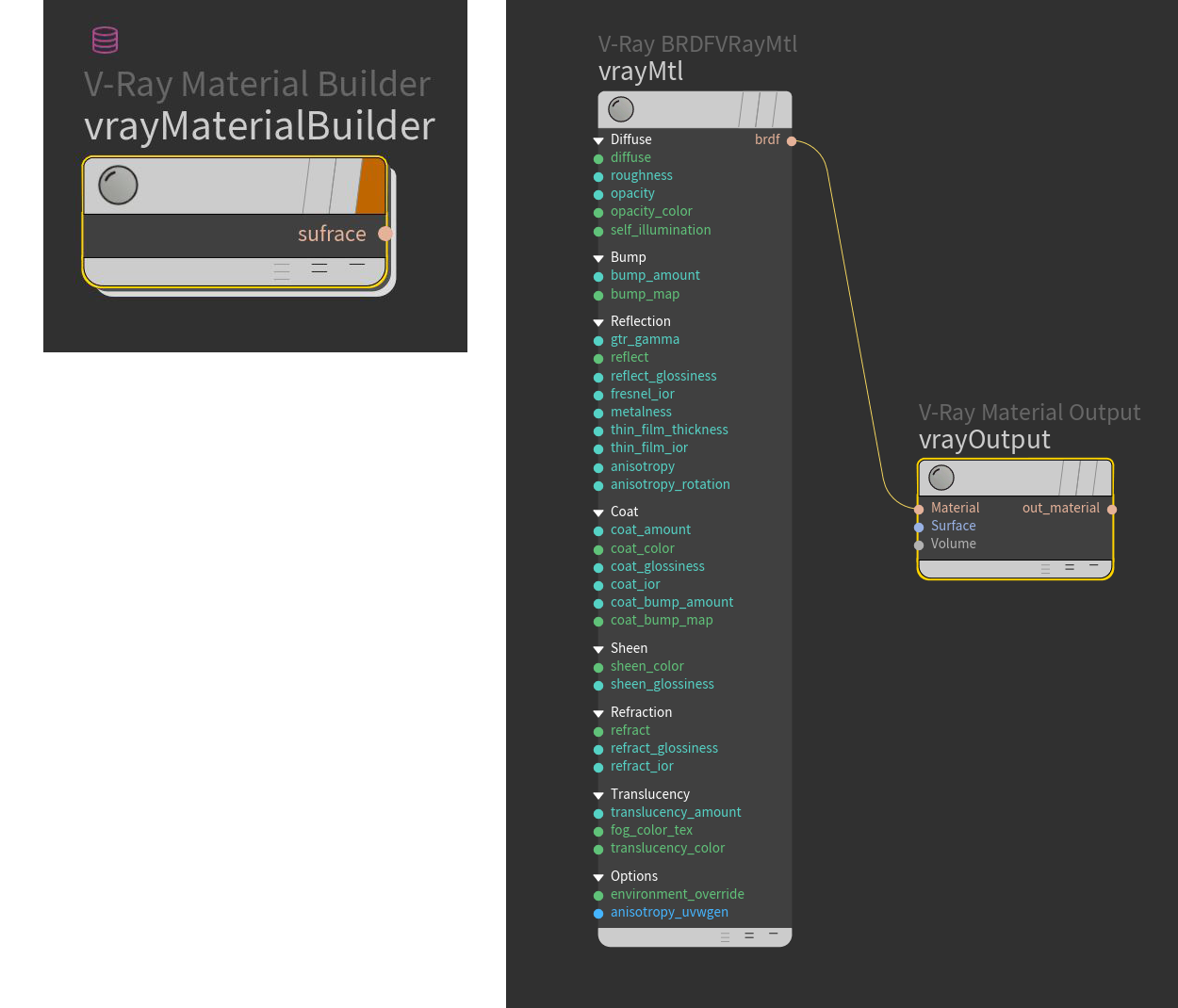
Task: Collapse the Options input group
Action: [x=598, y=877]
